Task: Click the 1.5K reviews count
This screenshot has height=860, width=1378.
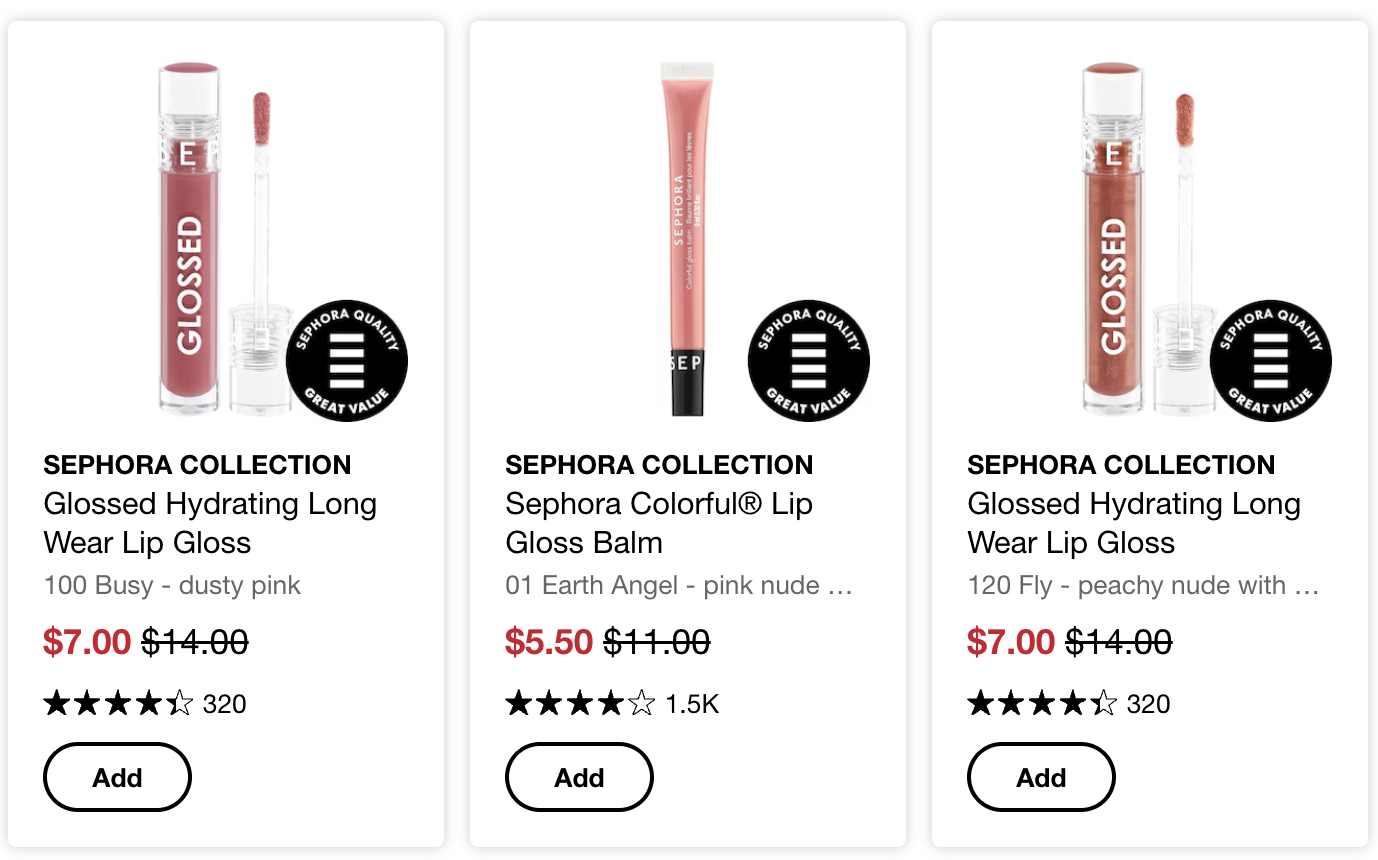Action: [692, 705]
